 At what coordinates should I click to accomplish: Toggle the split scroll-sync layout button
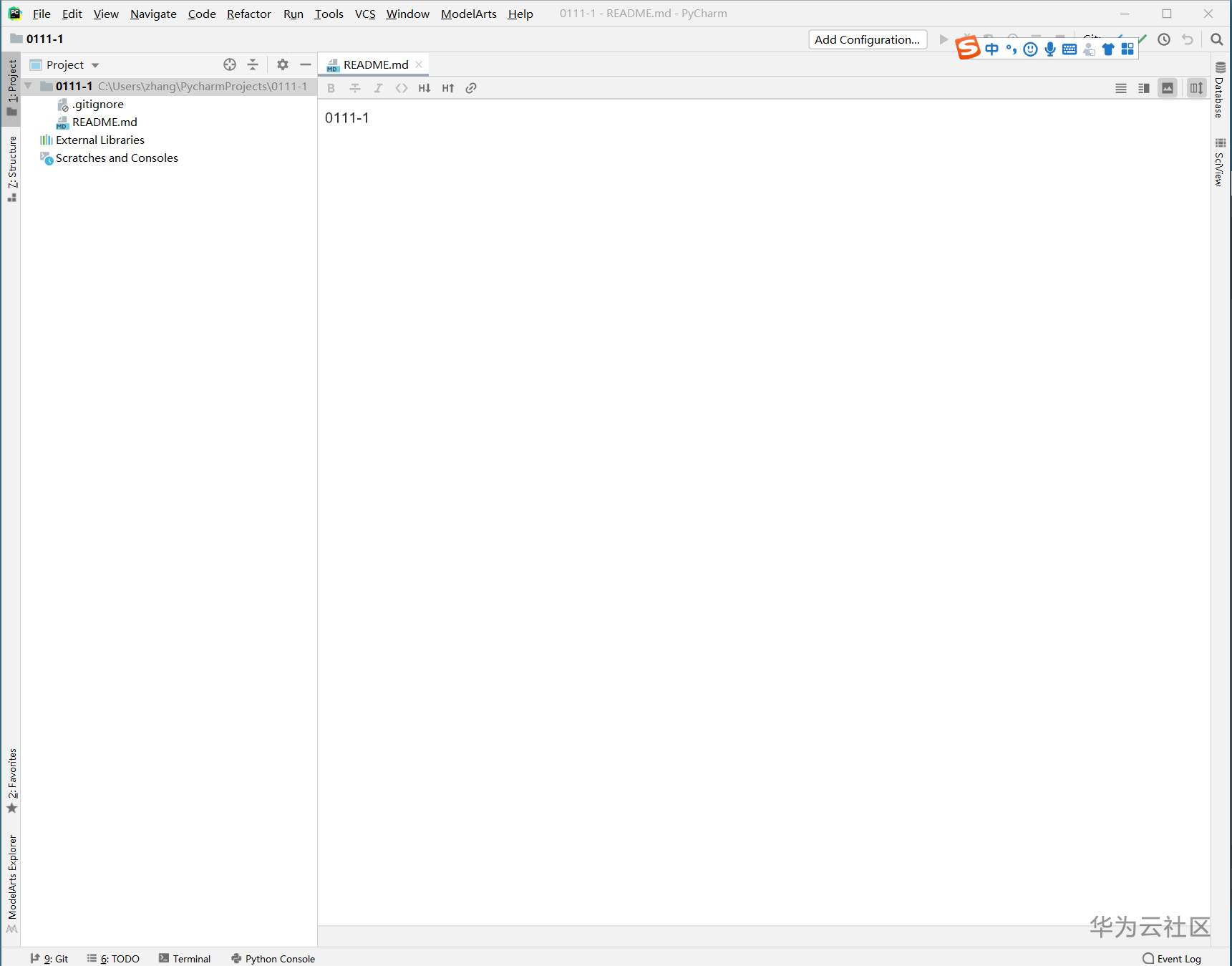(1196, 88)
